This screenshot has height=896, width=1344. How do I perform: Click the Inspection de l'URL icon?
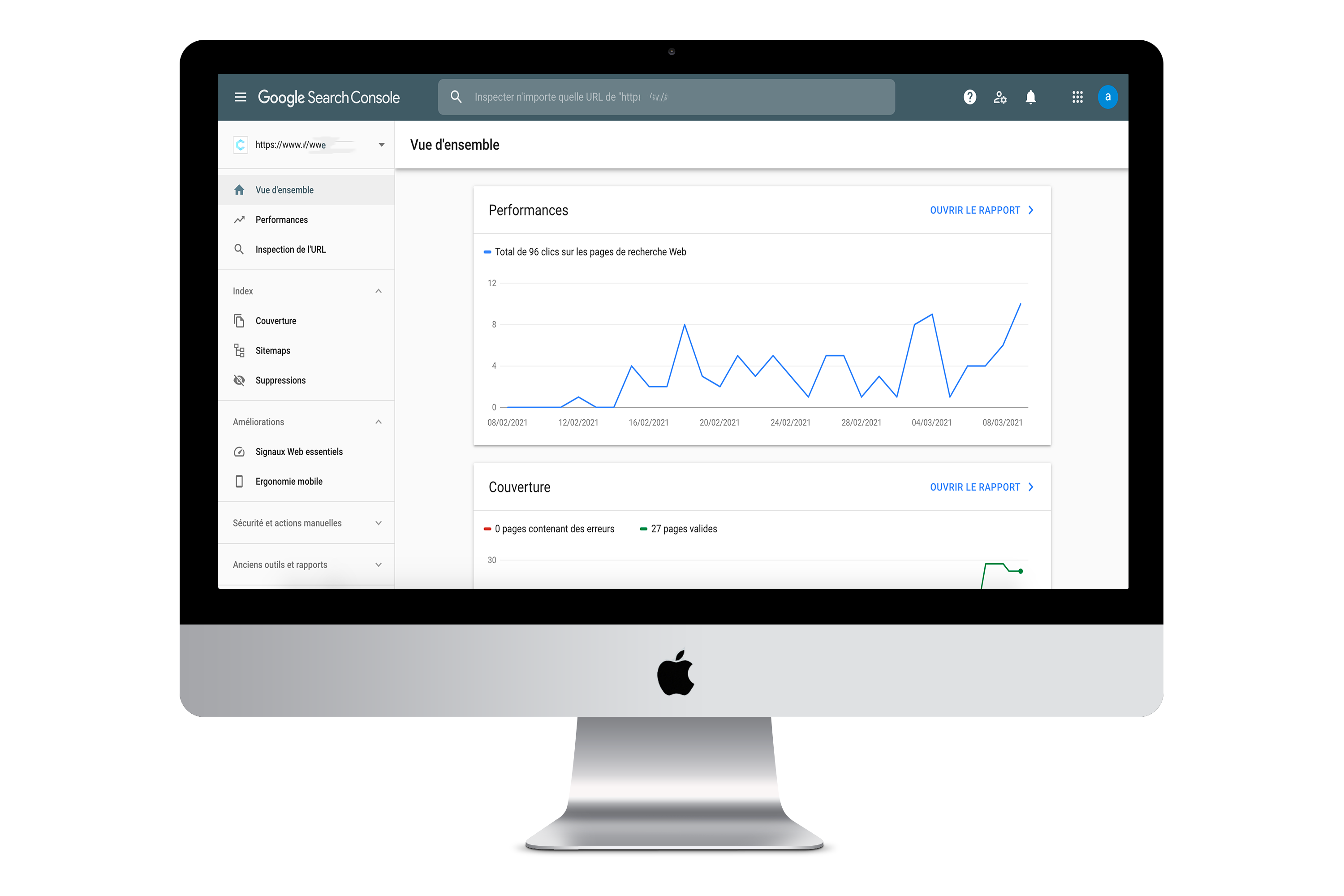(240, 249)
